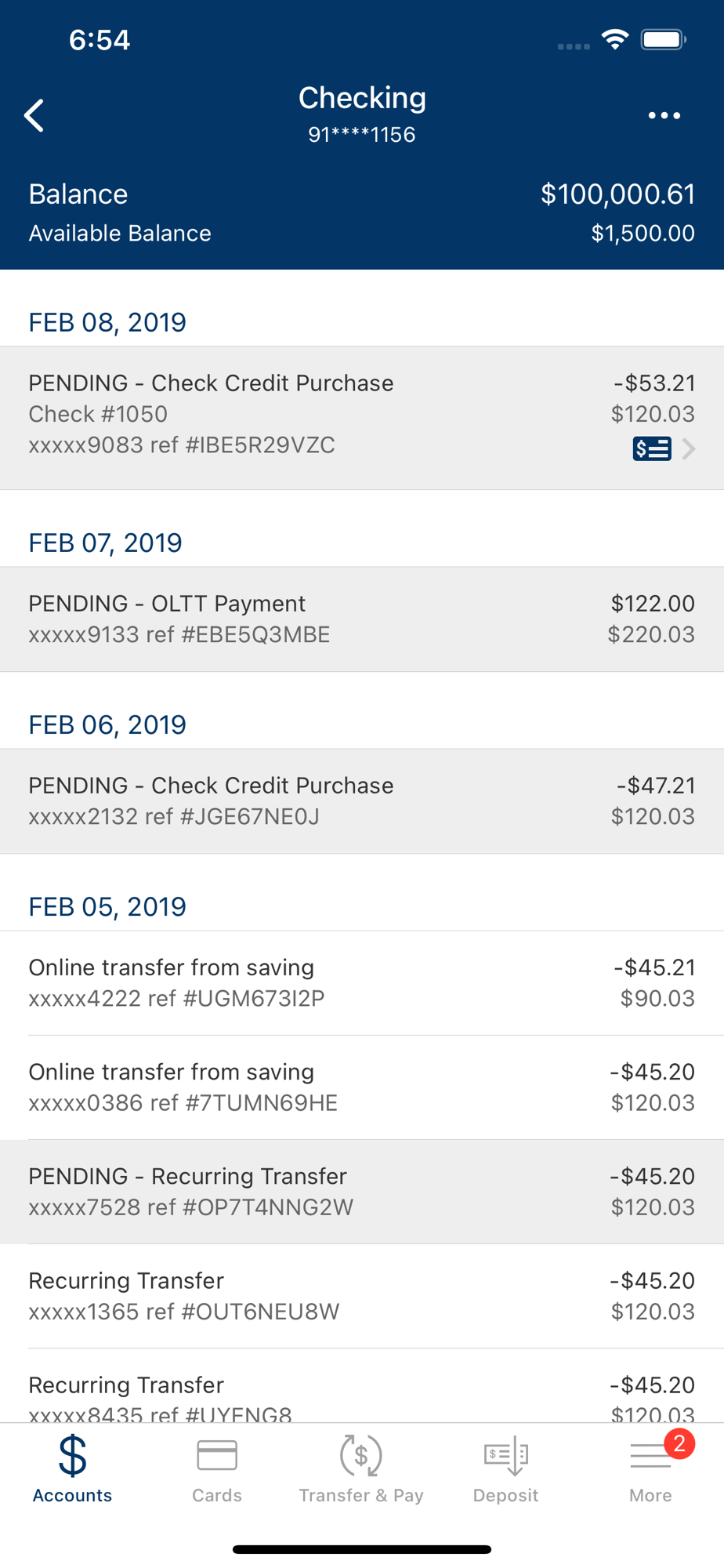724x1568 pixels.
Task: Tap the Deposit check icon
Action: point(505,1456)
